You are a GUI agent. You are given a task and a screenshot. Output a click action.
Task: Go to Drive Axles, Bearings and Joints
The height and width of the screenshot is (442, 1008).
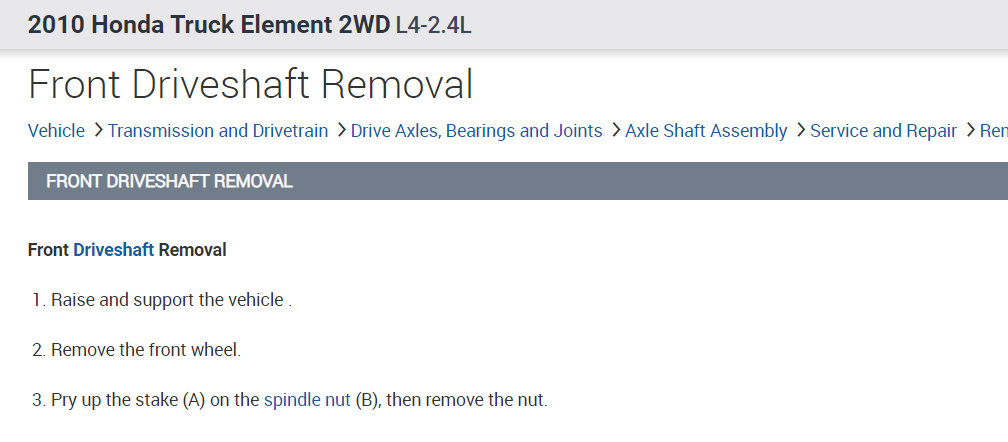476,131
